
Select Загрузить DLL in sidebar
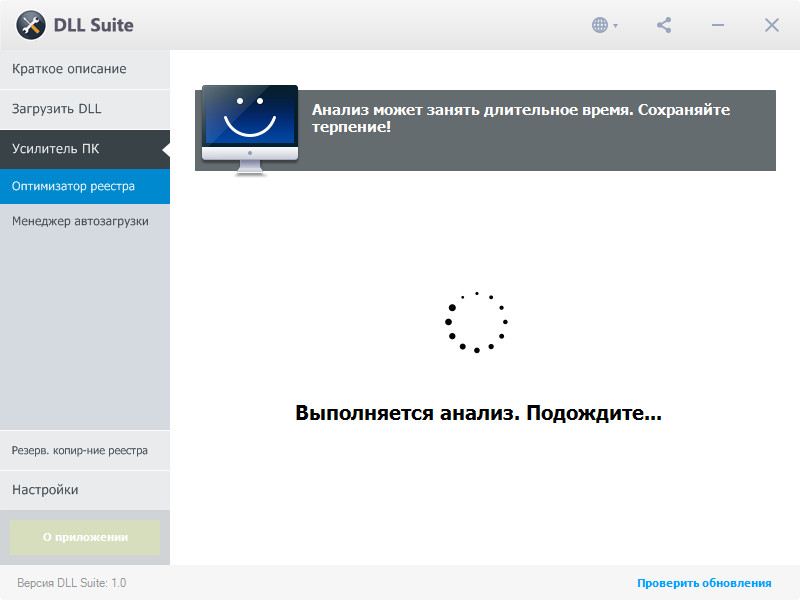pyautogui.click(x=85, y=109)
